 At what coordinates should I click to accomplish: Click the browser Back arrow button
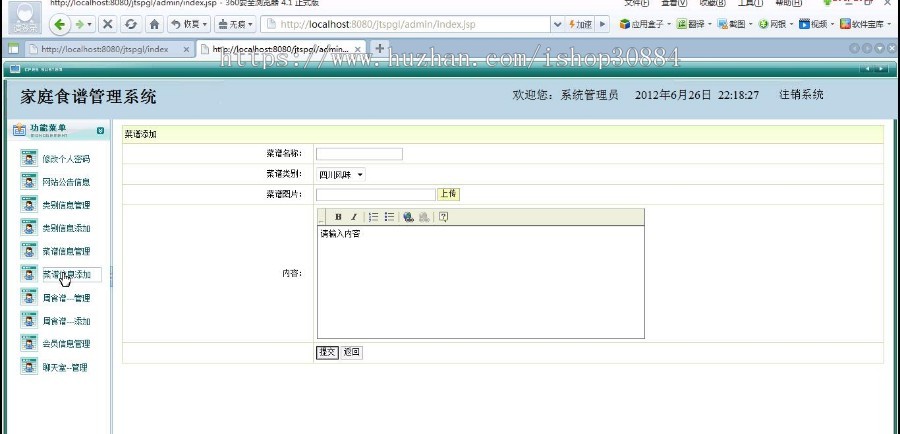(60, 24)
